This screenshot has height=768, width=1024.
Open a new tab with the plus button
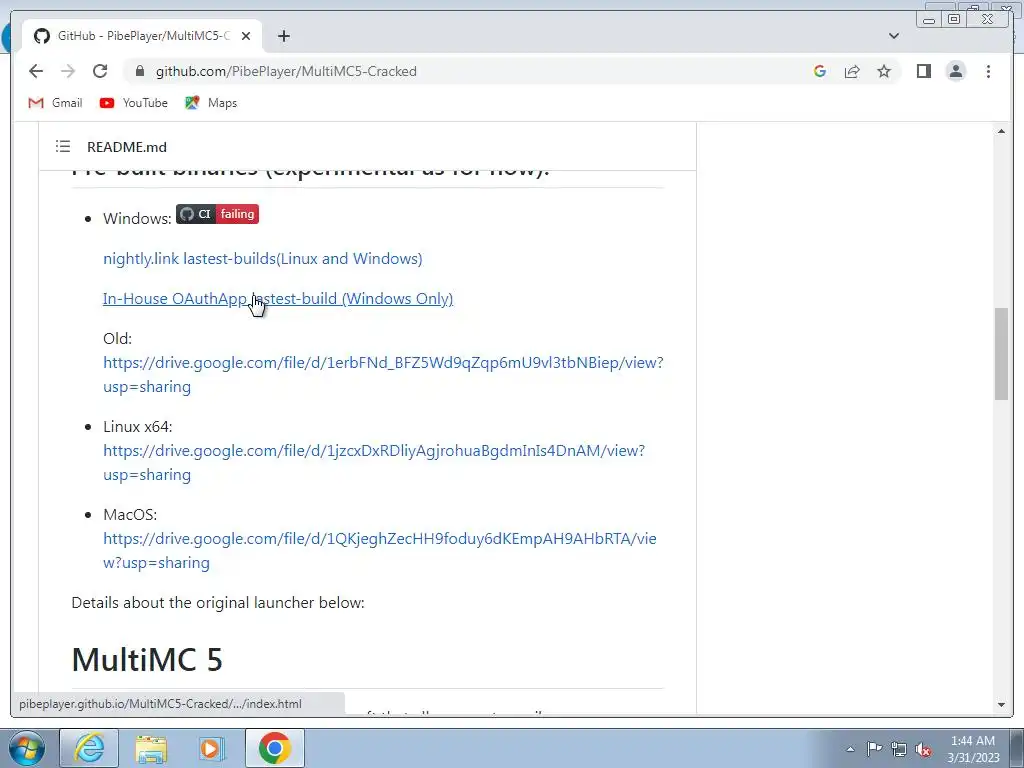click(x=283, y=36)
